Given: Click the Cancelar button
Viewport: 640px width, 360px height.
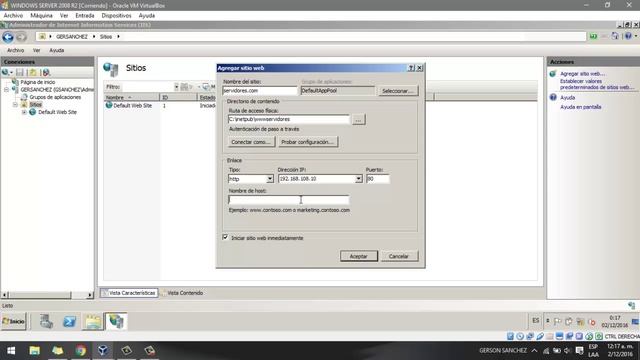Looking at the screenshot, I should coord(399,256).
